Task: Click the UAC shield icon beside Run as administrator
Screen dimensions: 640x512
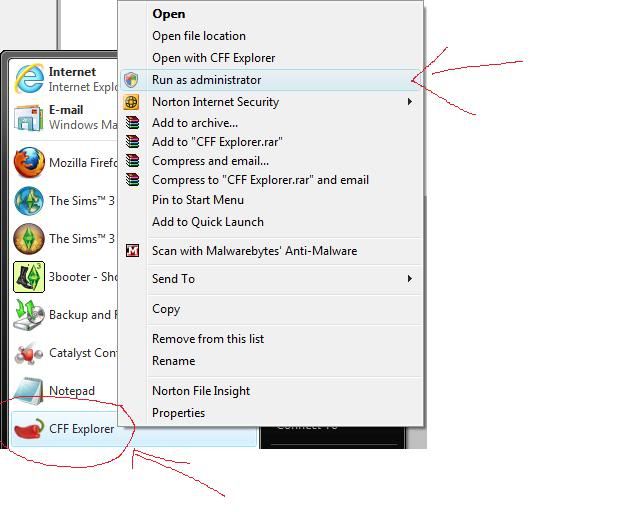Action: [131, 80]
